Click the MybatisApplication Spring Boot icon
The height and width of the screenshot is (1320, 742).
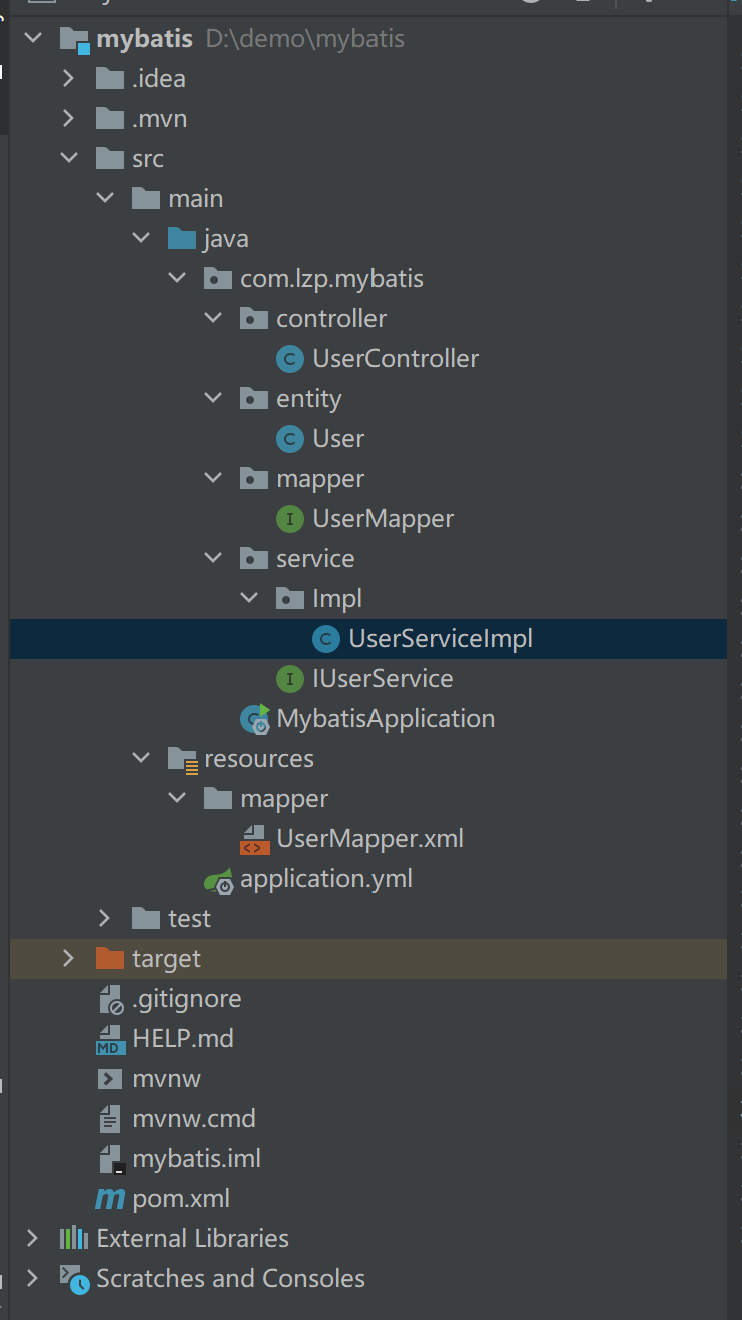pyautogui.click(x=254, y=718)
